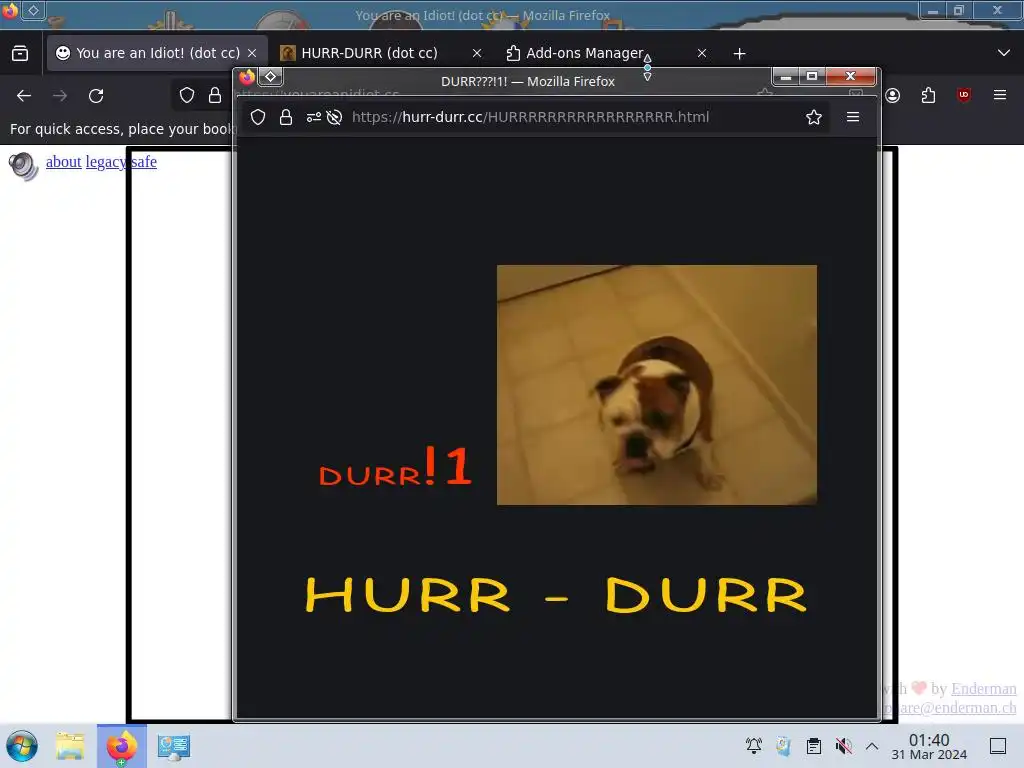This screenshot has width=1024, height=768.
Task: Open the system settings taskbar icon
Action: pyautogui.click(x=174, y=746)
